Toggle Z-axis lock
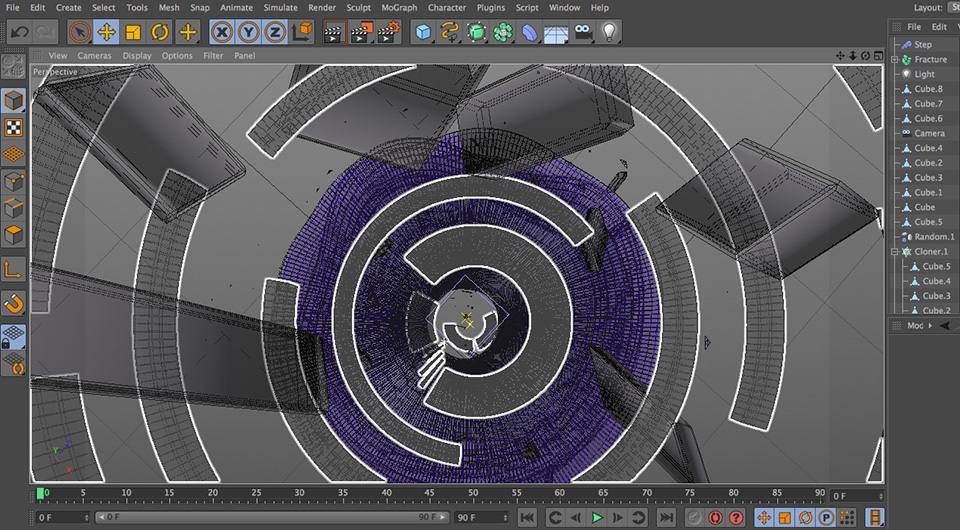Viewport: 960px width, 530px height. [275, 32]
